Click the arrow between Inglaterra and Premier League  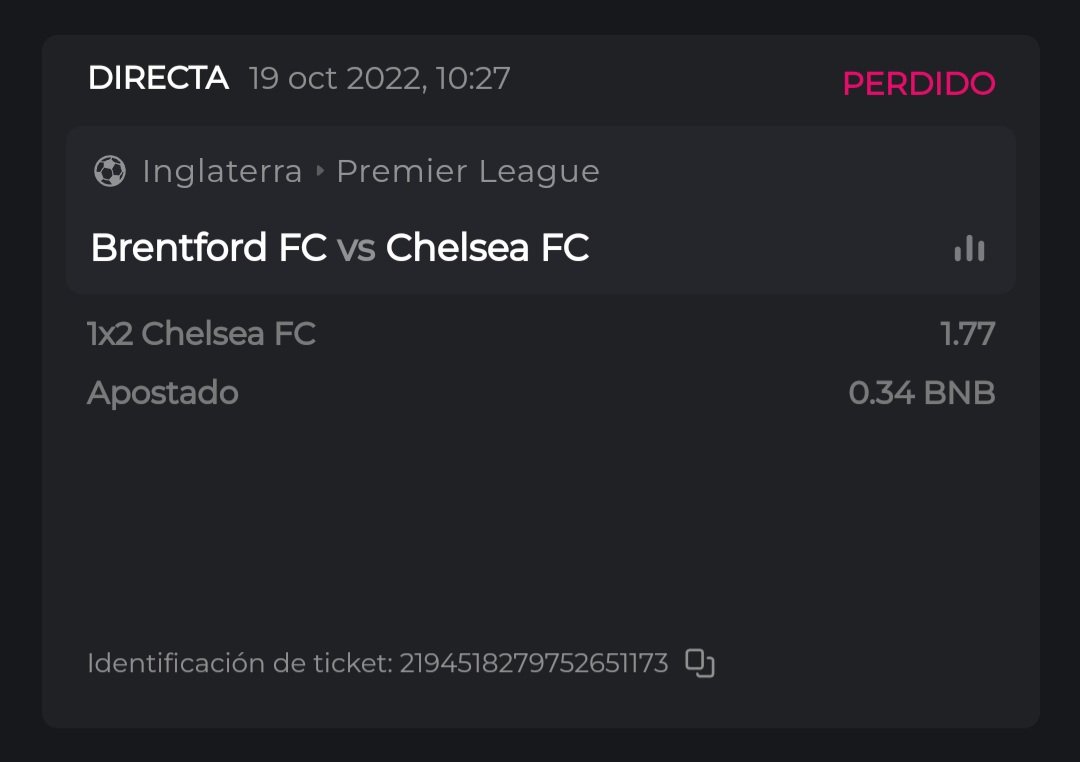(x=320, y=172)
